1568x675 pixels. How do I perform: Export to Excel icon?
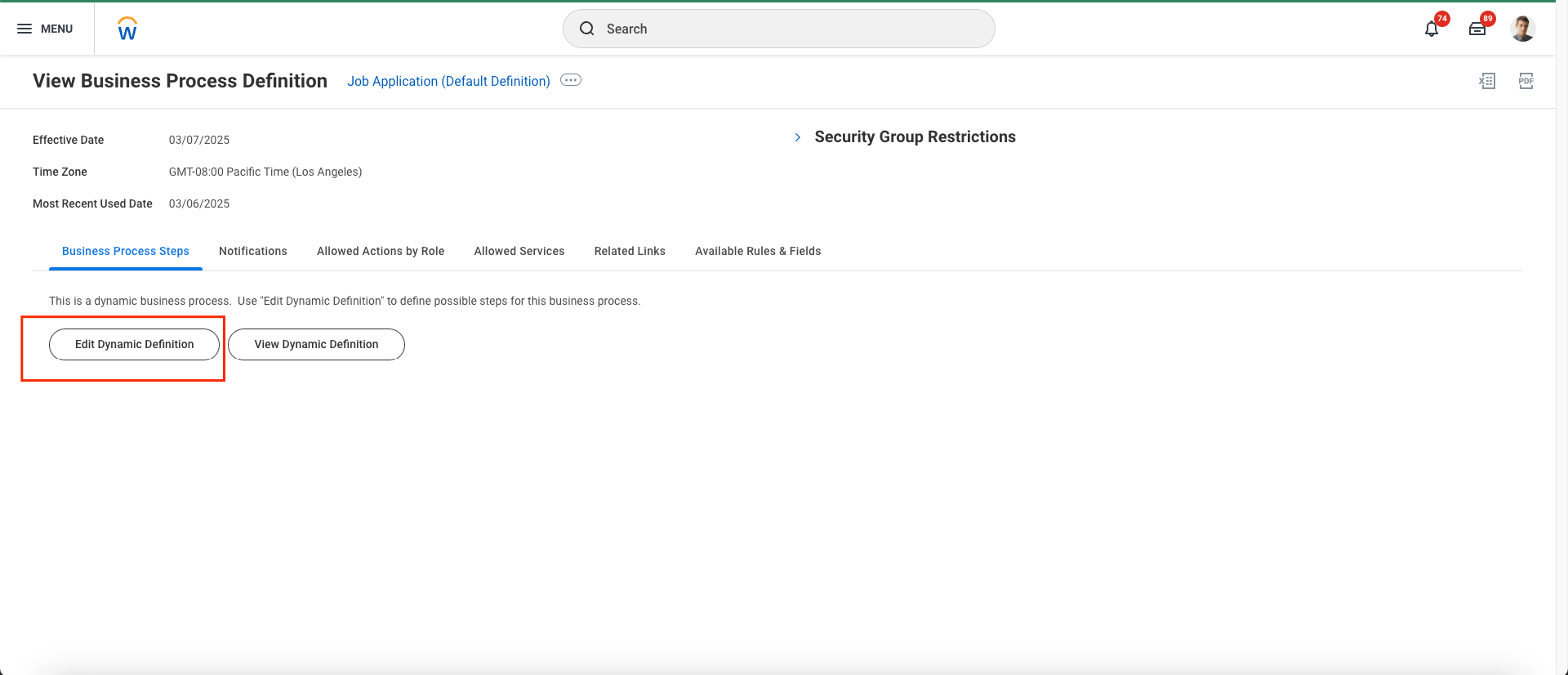pyautogui.click(x=1487, y=81)
